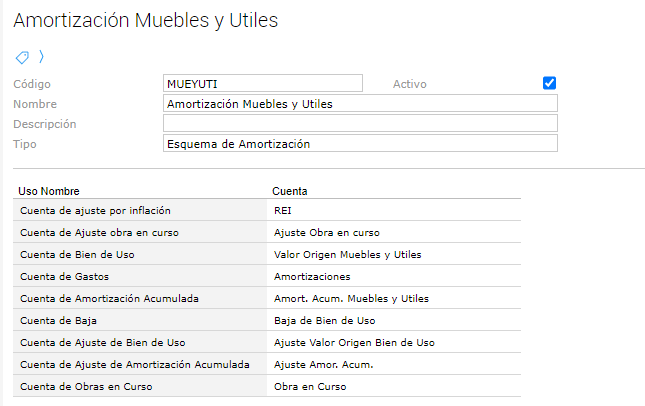Viewport: 645px width, 406px height.
Task: Open Amort. Acum. Muebles y Utiles account
Action: click(x=351, y=298)
